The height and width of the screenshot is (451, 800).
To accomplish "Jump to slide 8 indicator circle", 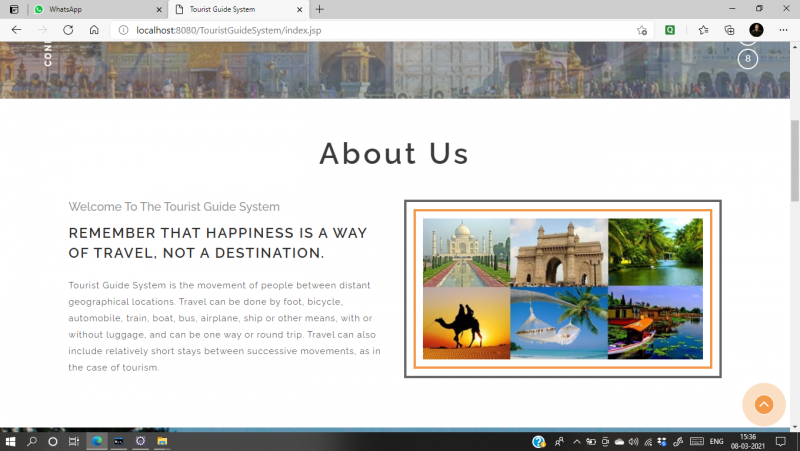I will click(x=748, y=59).
